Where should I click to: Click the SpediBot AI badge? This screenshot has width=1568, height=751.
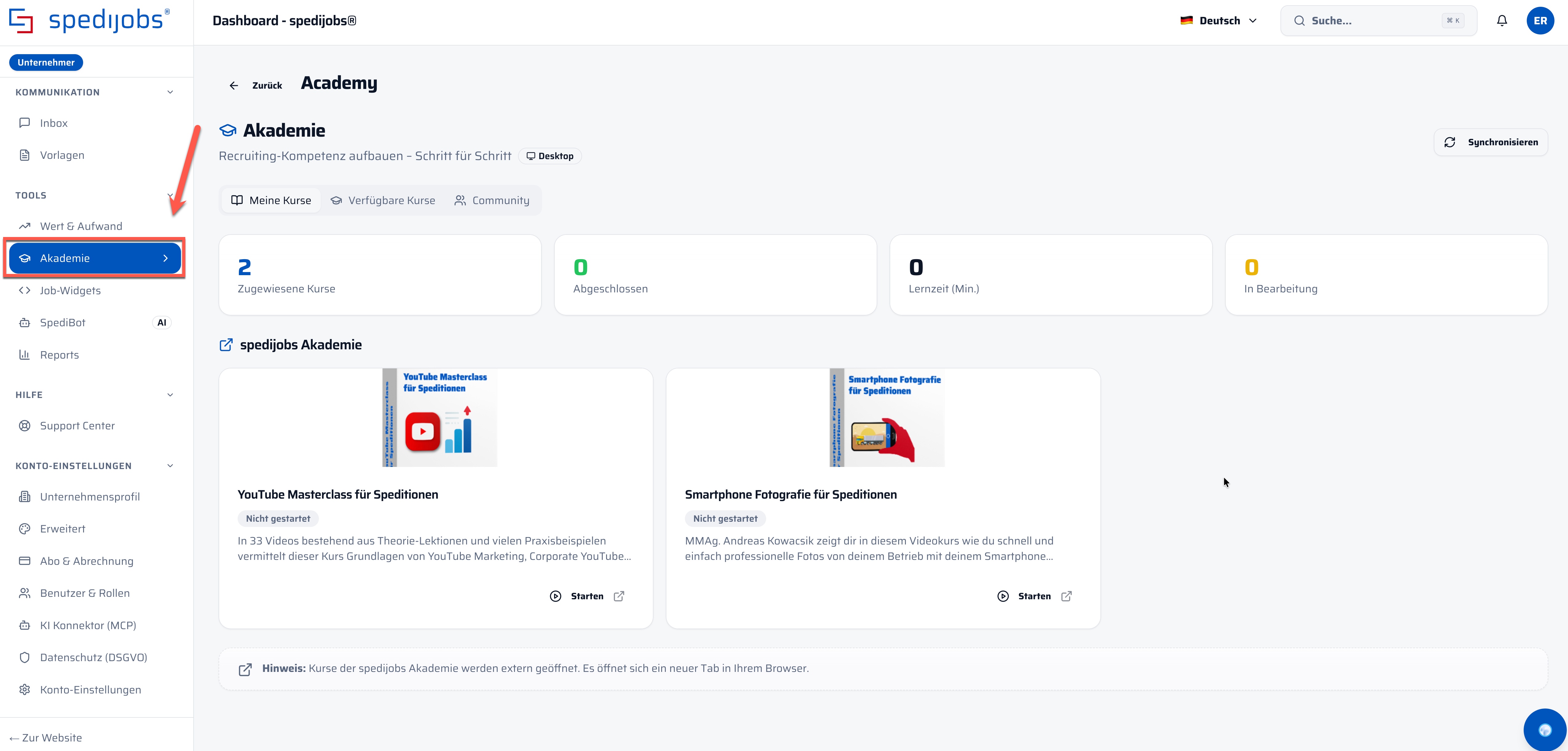point(162,323)
